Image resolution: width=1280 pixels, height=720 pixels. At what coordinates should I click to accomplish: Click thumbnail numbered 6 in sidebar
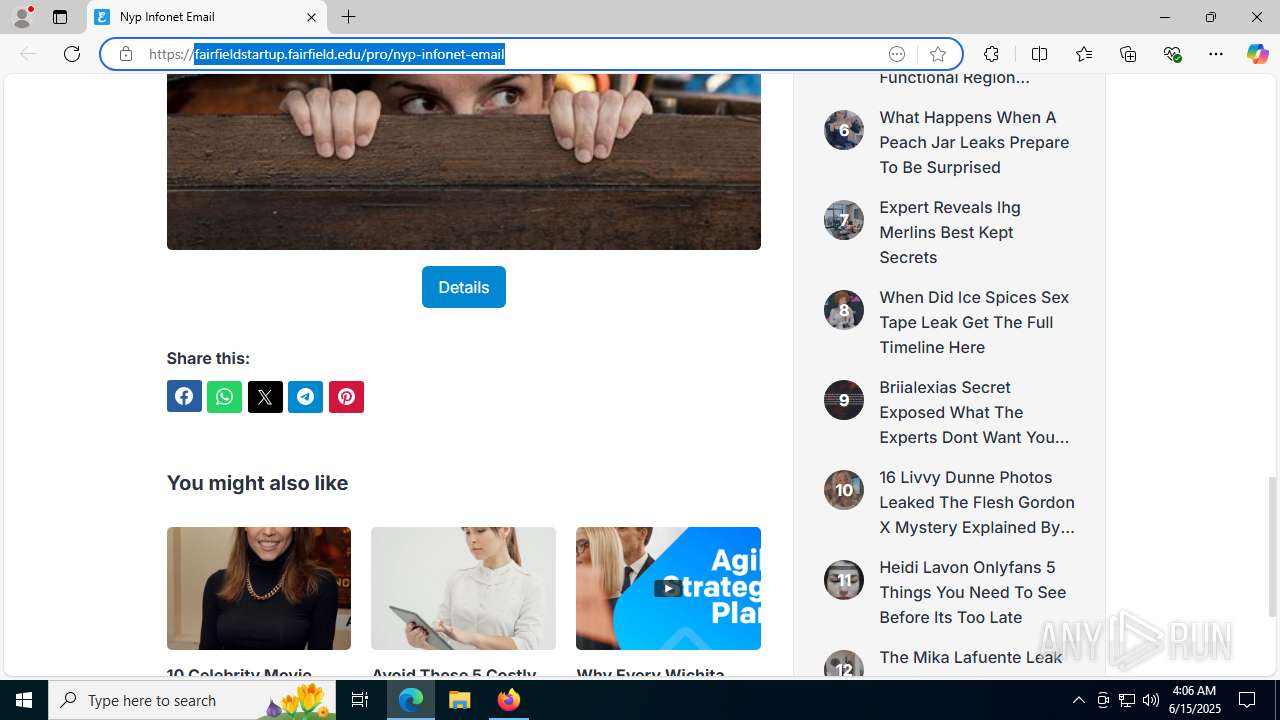pyautogui.click(x=844, y=130)
